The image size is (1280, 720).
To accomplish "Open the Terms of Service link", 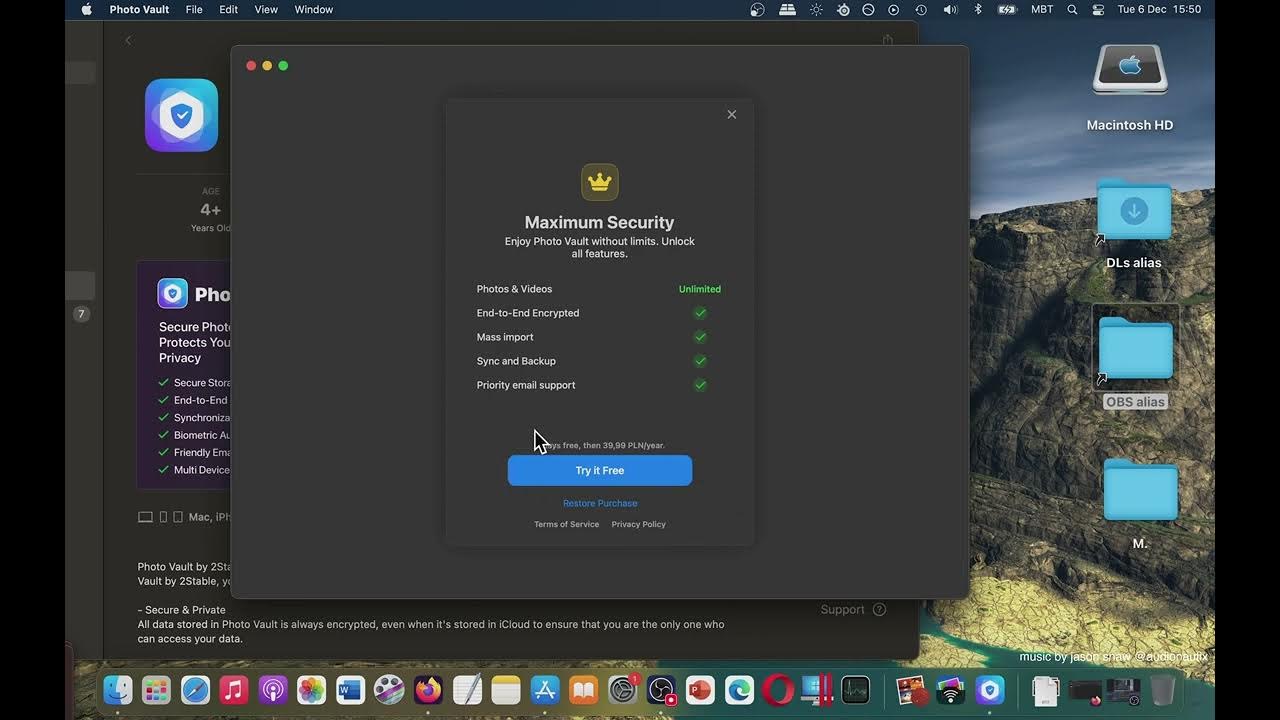I will pyautogui.click(x=566, y=524).
